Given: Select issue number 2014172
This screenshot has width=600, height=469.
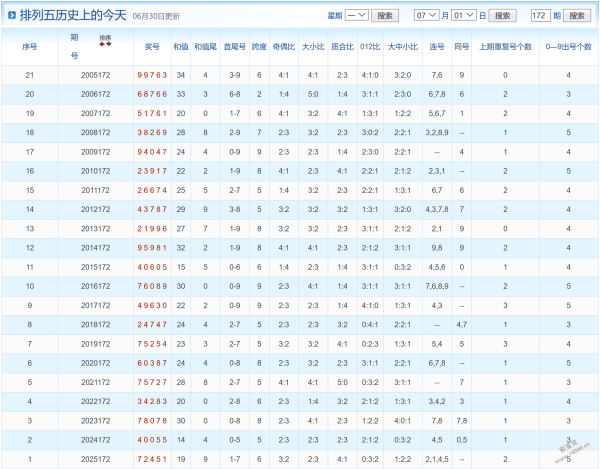Looking at the screenshot, I should (95, 248).
